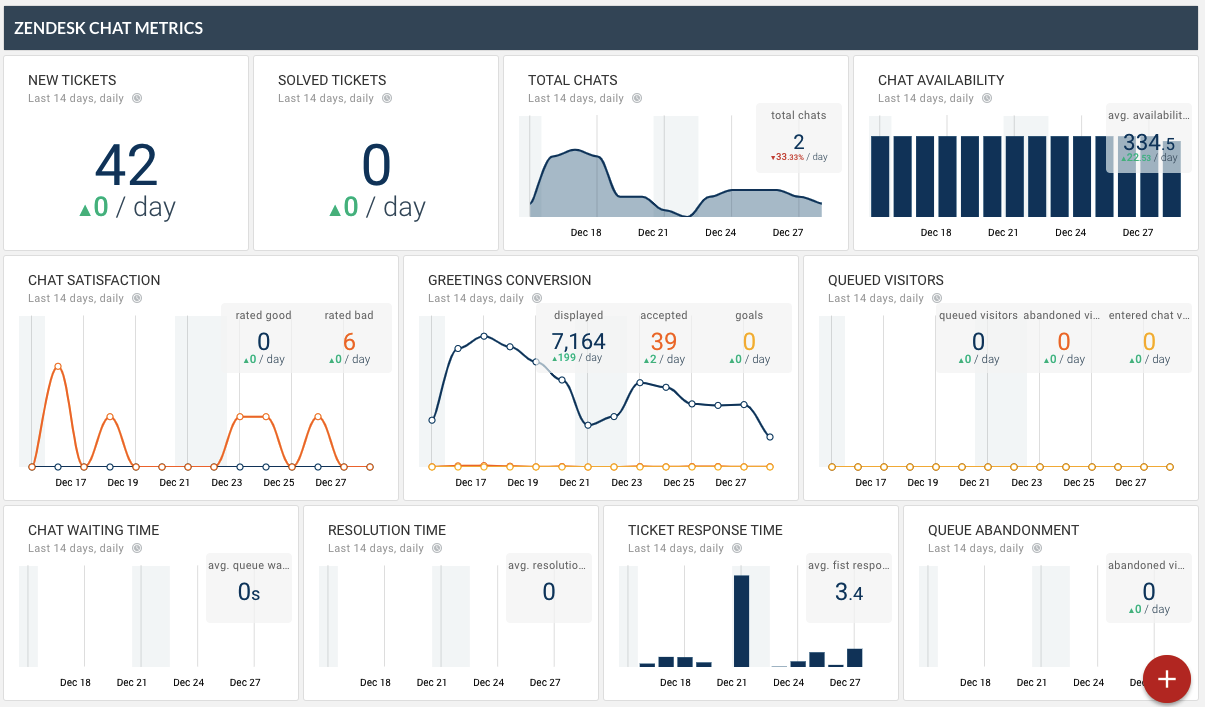Click the Dec 21 label in Resolution Time chart
The image size is (1205, 707).
(x=432, y=682)
